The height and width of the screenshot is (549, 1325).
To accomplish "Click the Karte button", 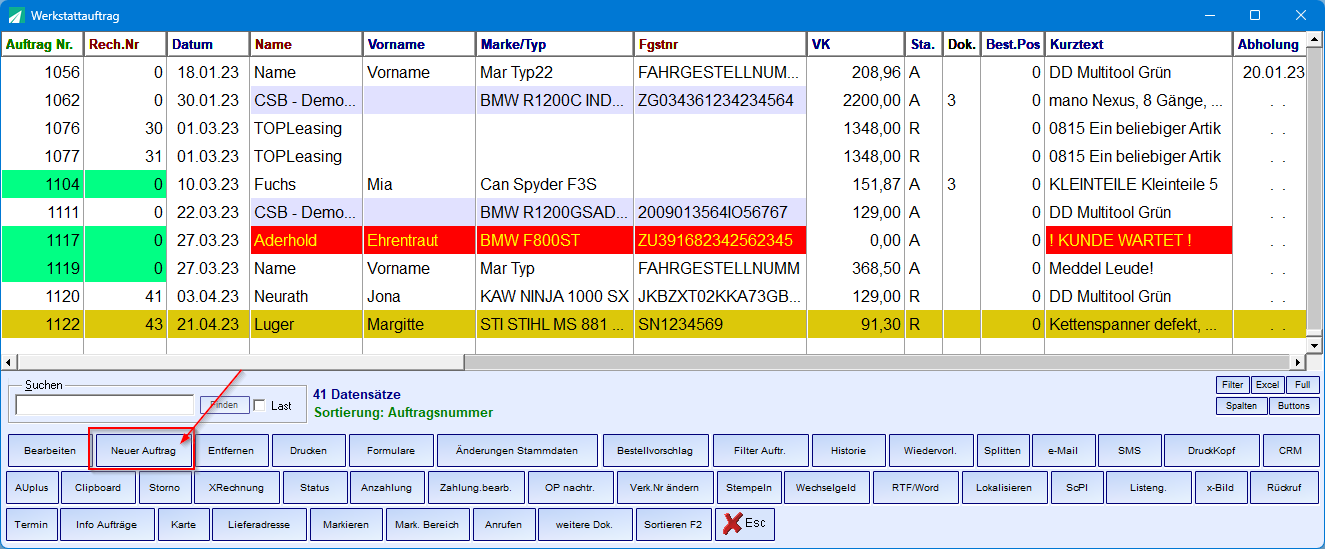I will (x=184, y=525).
